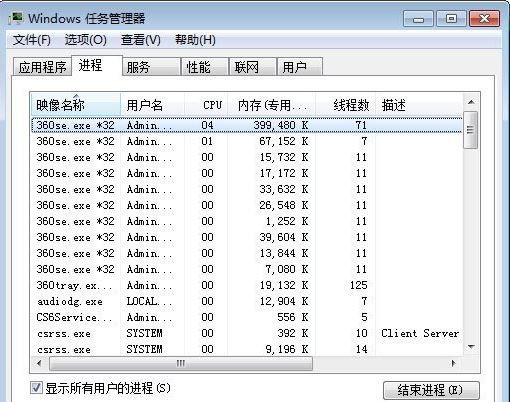This screenshot has width=510, height=402.
Task: Select 360se.exe row using 39,604 K
Action: tap(247, 237)
